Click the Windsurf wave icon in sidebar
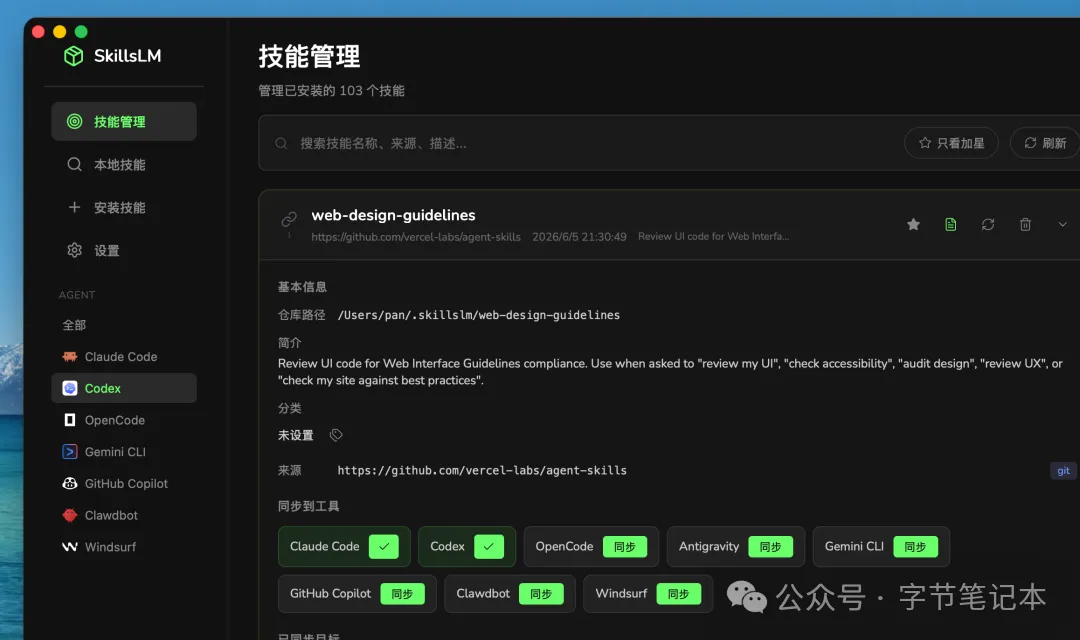Screen dimensions: 1080x640 click(70, 547)
